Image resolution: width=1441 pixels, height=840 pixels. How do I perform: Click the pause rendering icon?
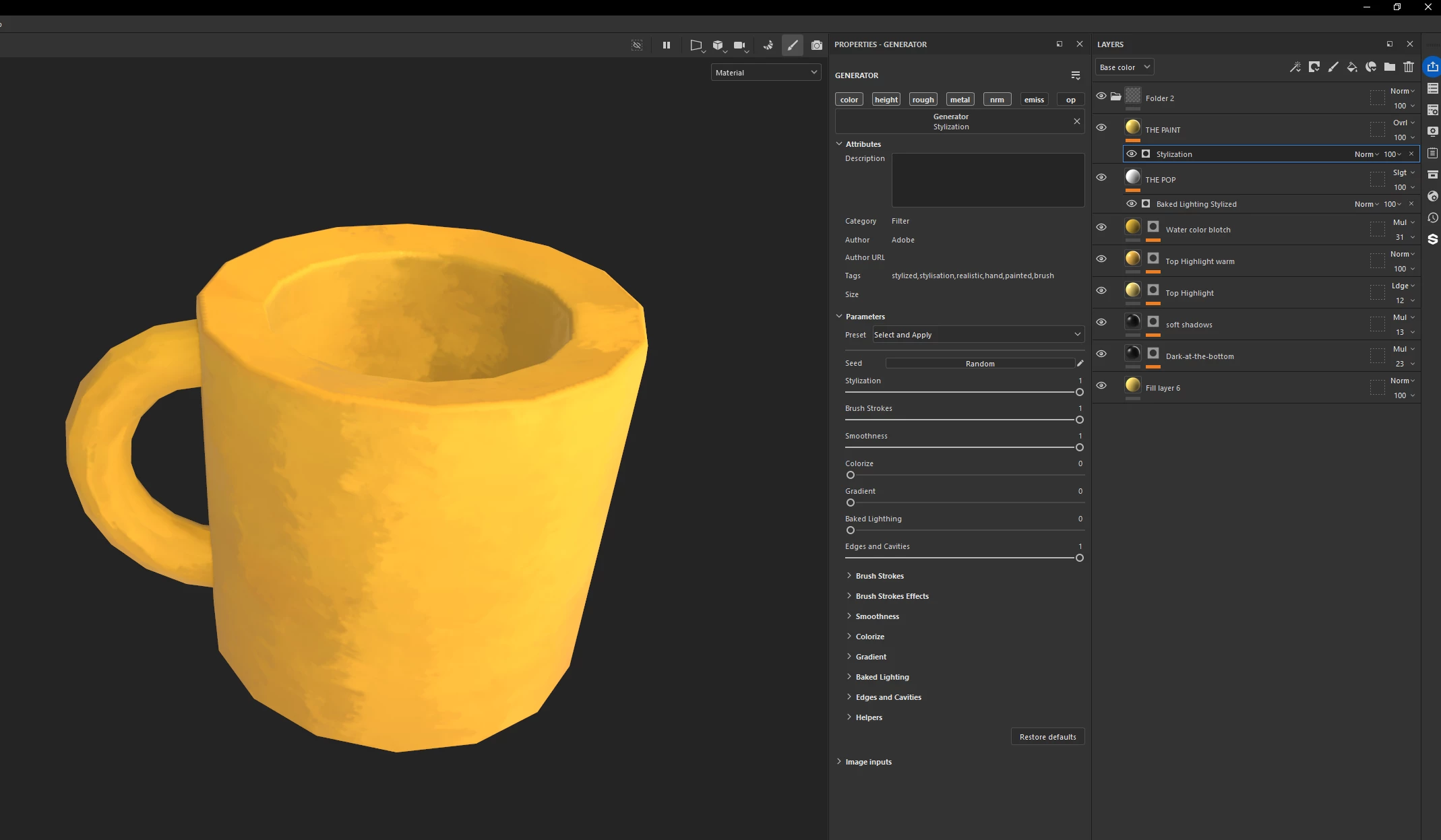click(x=666, y=45)
